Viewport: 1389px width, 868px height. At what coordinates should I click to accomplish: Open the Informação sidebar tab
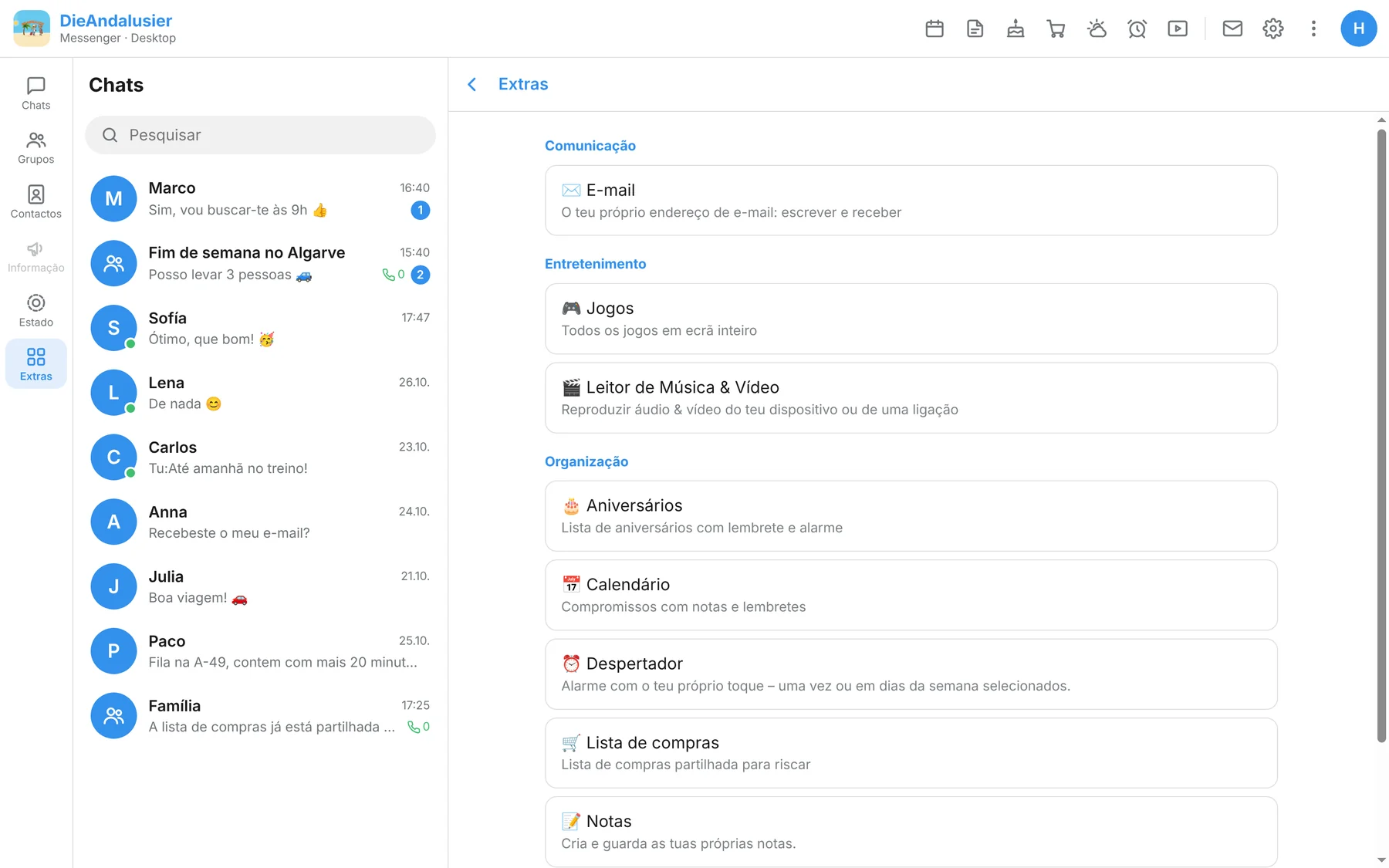tap(35, 256)
